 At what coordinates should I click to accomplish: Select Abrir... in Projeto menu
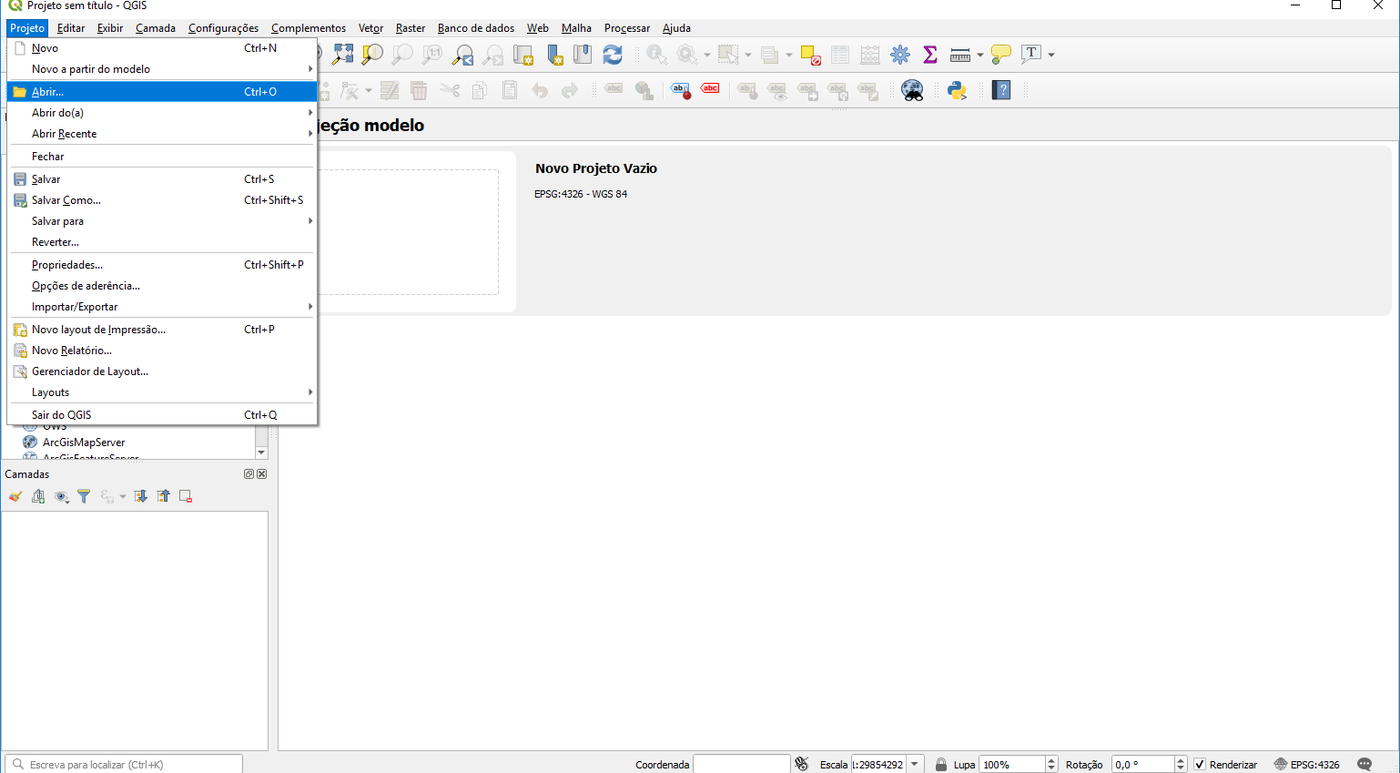click(161, 92)
